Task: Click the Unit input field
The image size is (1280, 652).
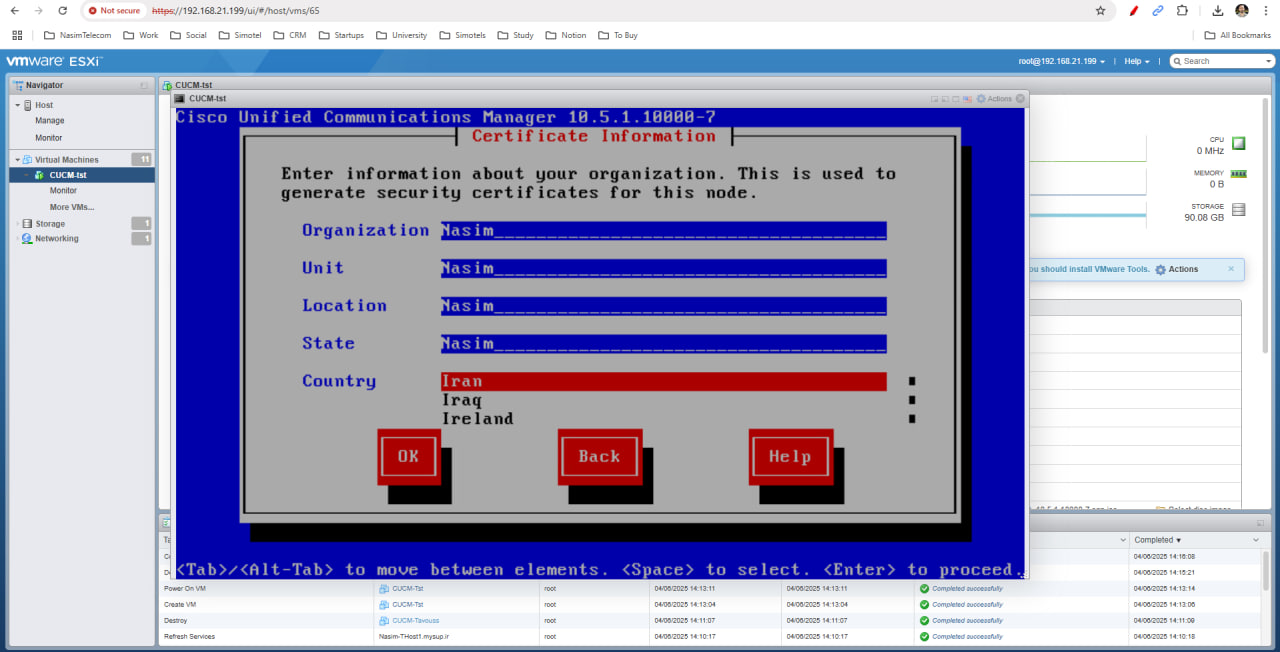Action: [664, 268]
